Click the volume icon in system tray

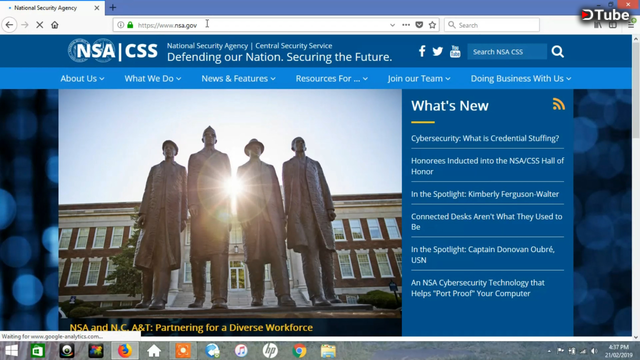coord(594,351)
